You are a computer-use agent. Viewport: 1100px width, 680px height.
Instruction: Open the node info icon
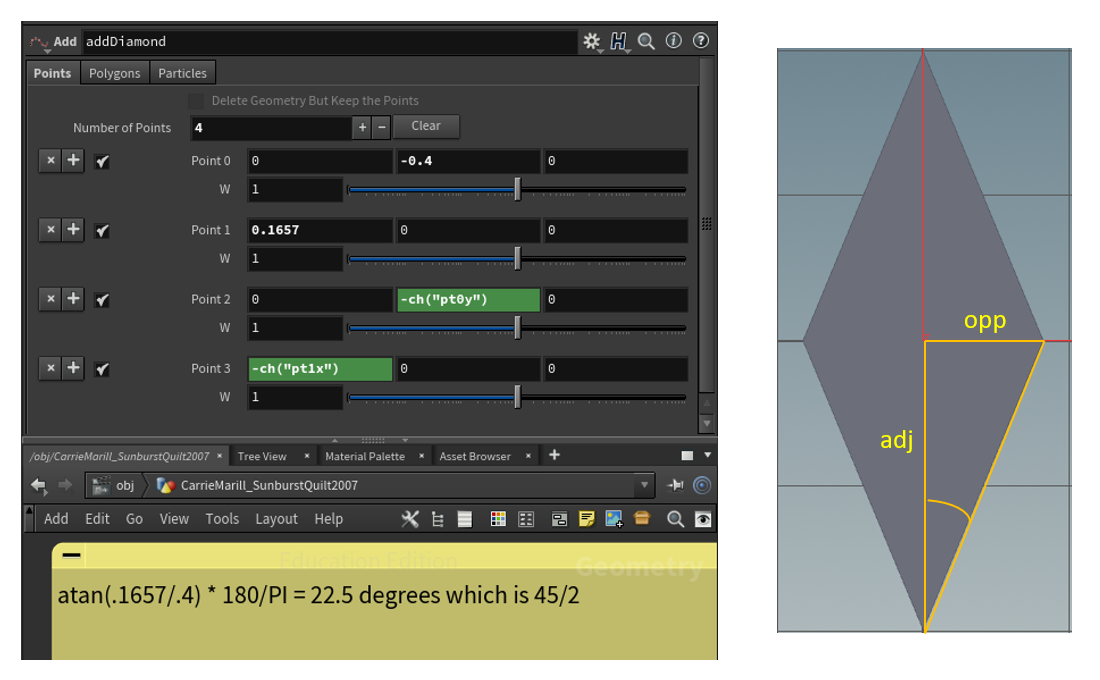[674, 41]
